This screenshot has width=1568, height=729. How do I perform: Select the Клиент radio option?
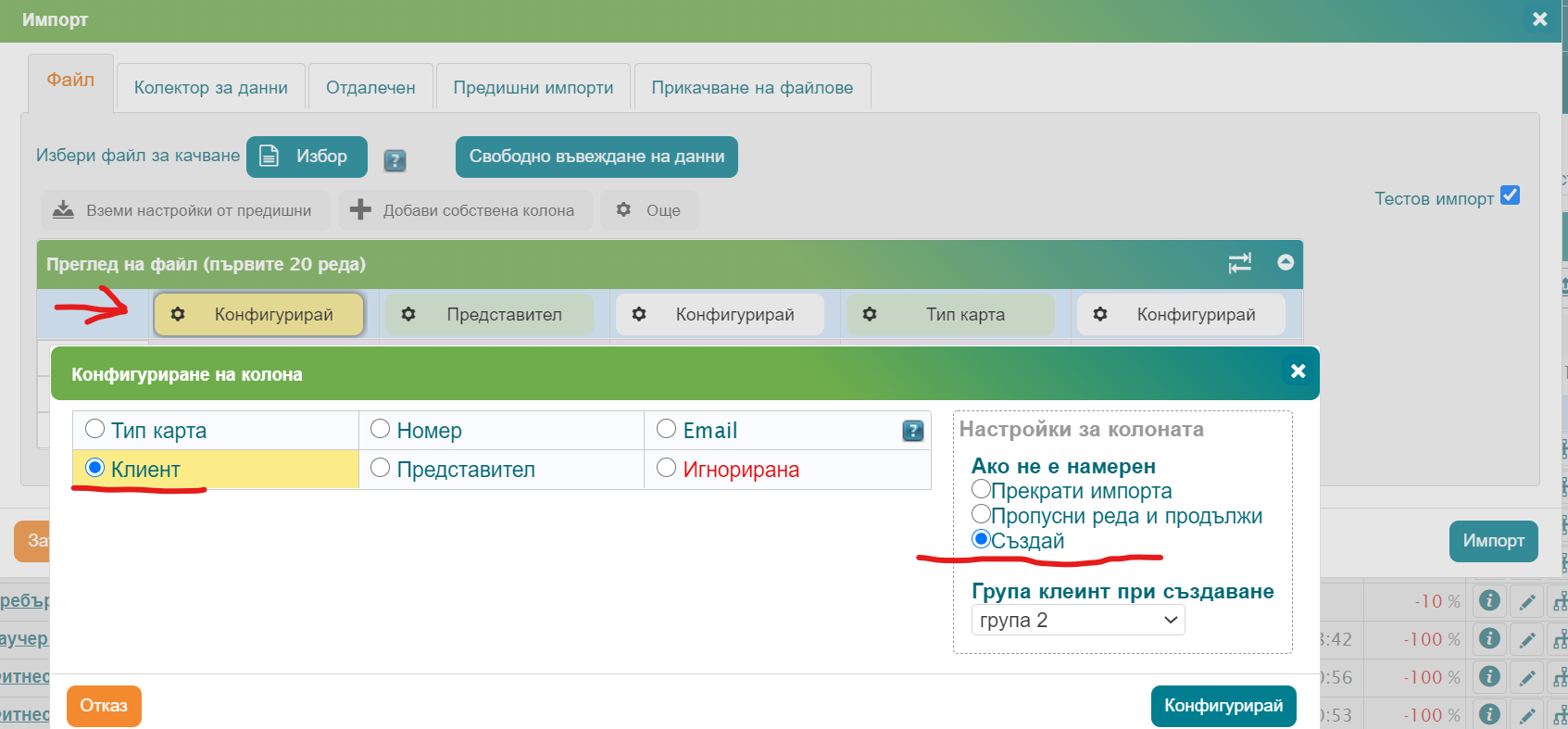pos(94,468)
